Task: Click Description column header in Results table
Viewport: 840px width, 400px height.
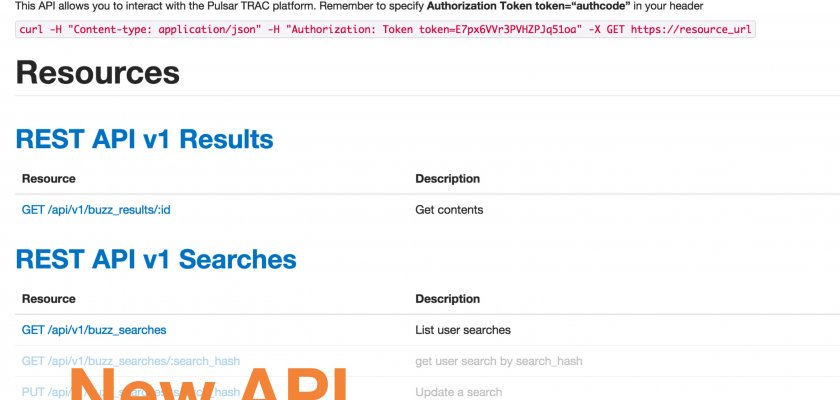Action: (447, 179)
